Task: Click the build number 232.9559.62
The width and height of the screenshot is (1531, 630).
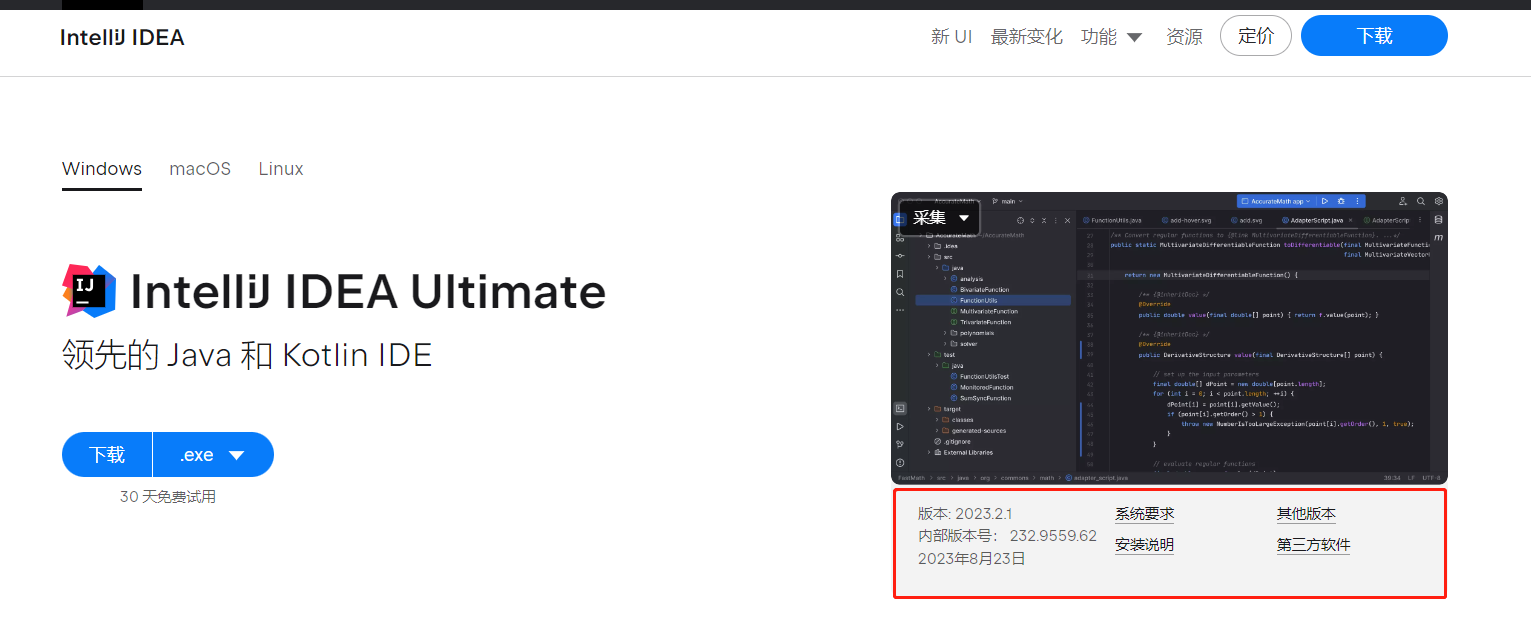Action: (1053, 536)
